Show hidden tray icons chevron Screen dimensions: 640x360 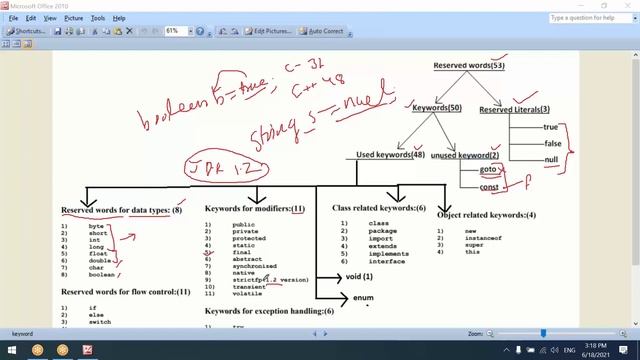[x=507, y=350]
